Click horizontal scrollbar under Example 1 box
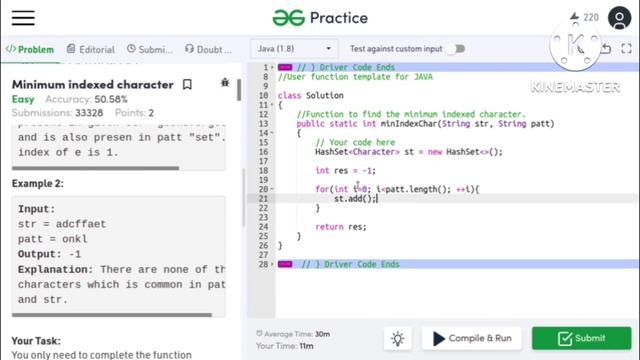 pyautogui.click(x=96, y=168)
